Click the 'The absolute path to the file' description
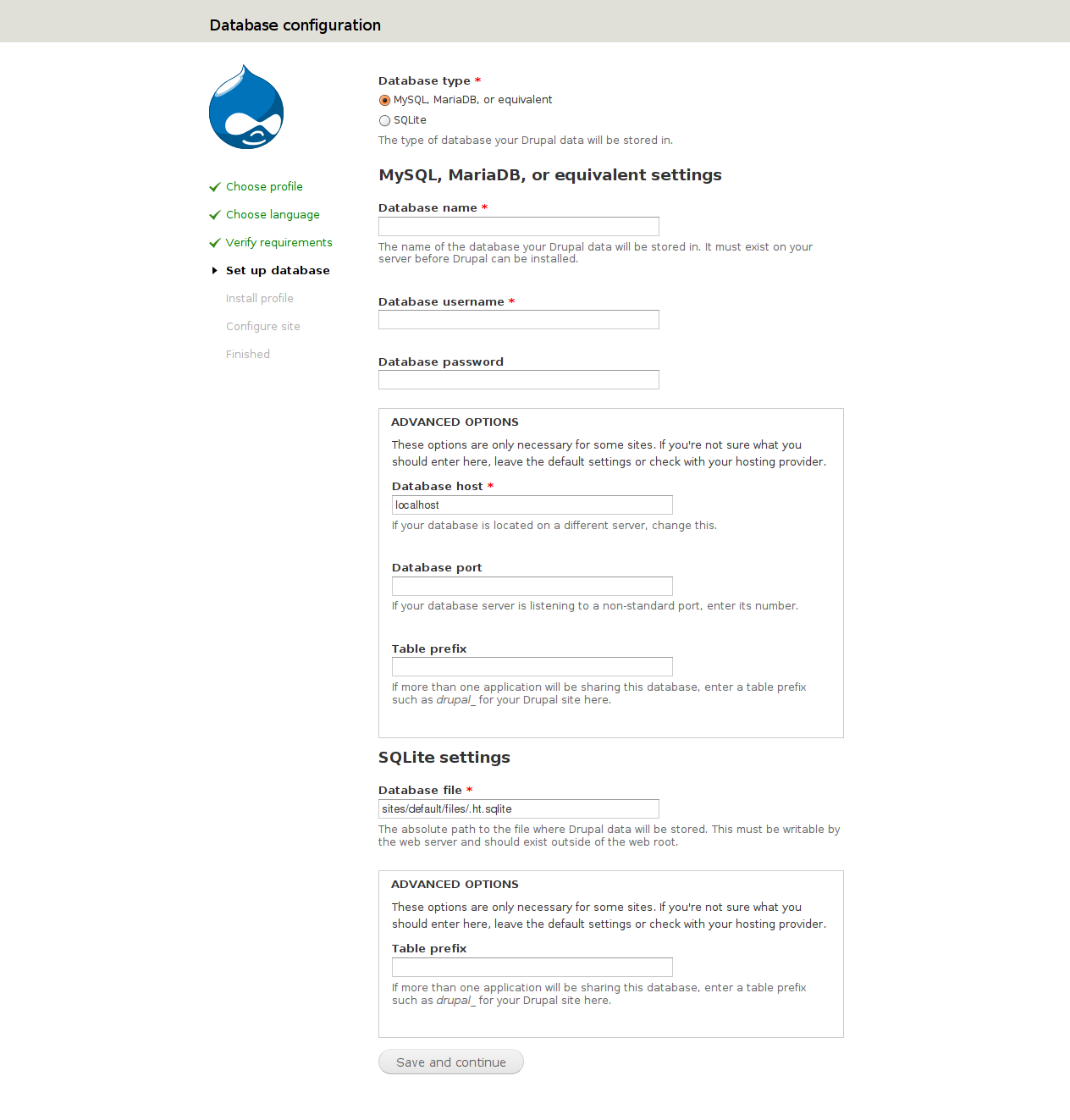 click(609, 836)
